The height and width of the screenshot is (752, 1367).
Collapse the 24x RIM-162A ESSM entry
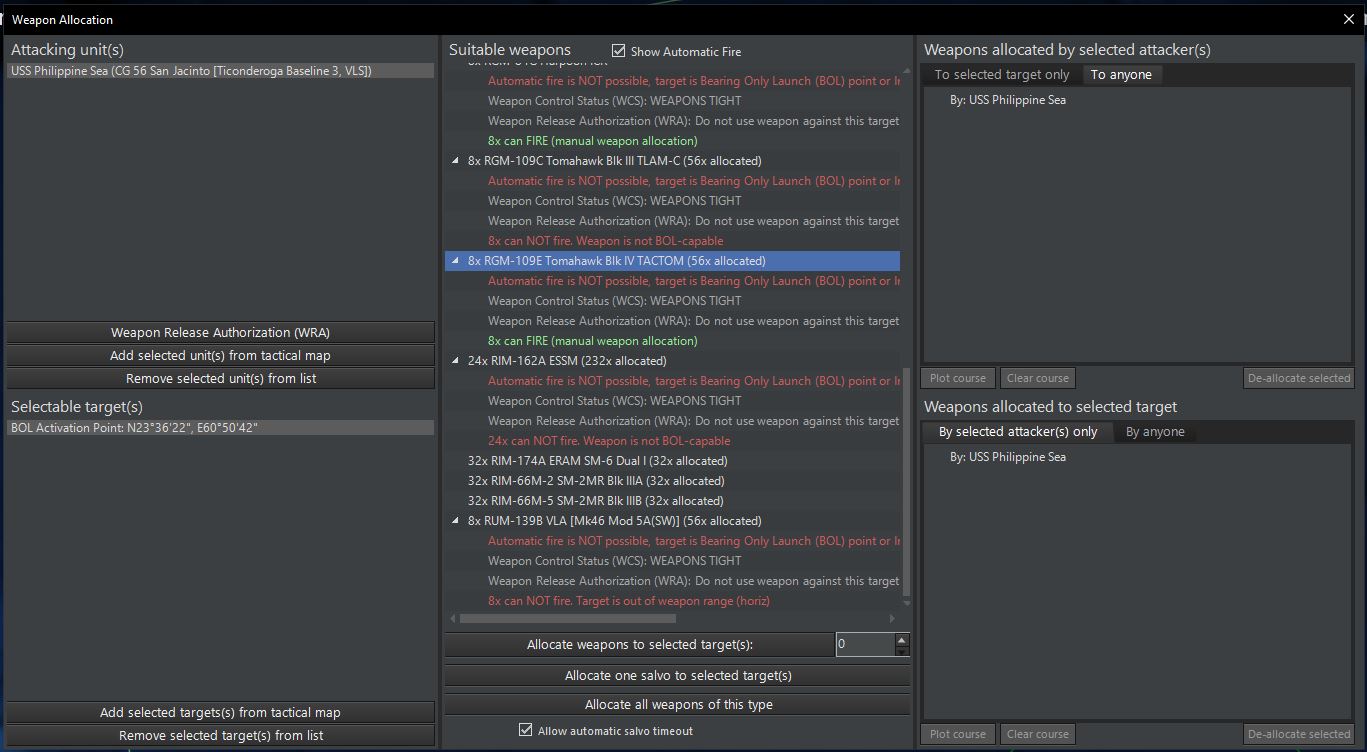coord(456,361)
